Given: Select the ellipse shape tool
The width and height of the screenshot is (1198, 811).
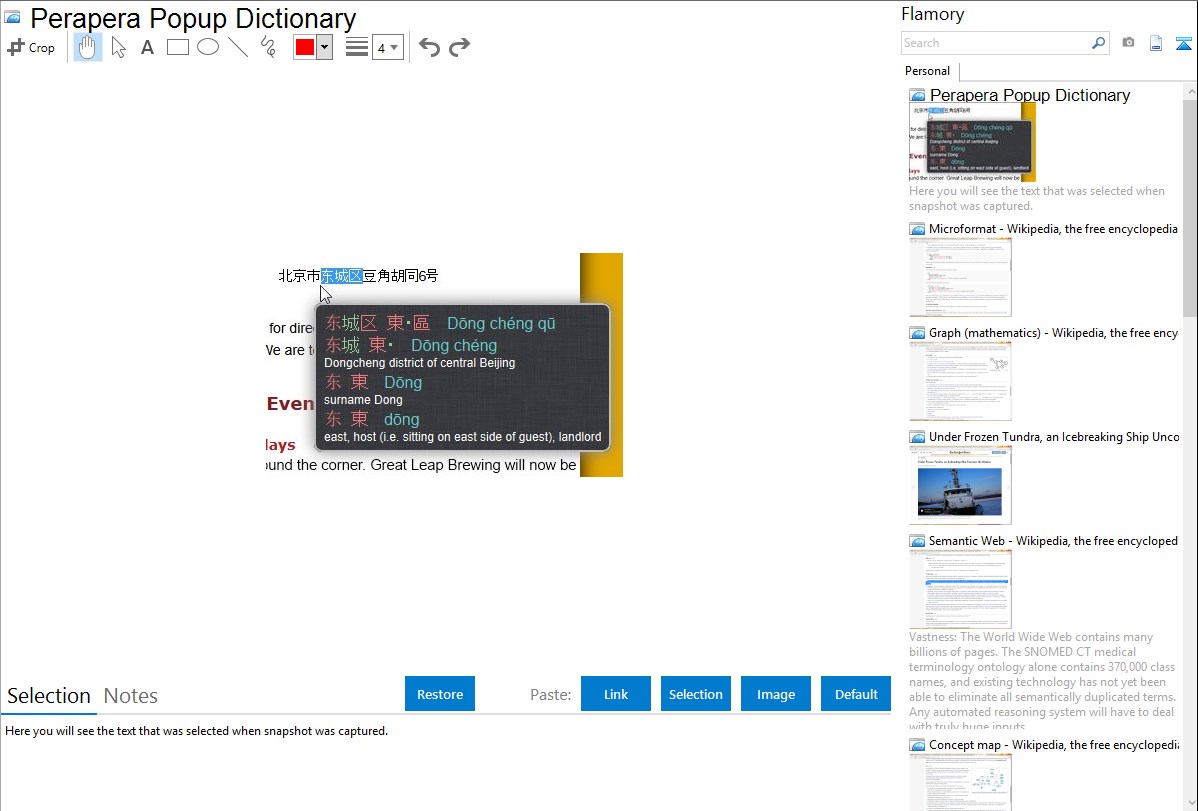Looking at the screenshot, I should point(208,47).
